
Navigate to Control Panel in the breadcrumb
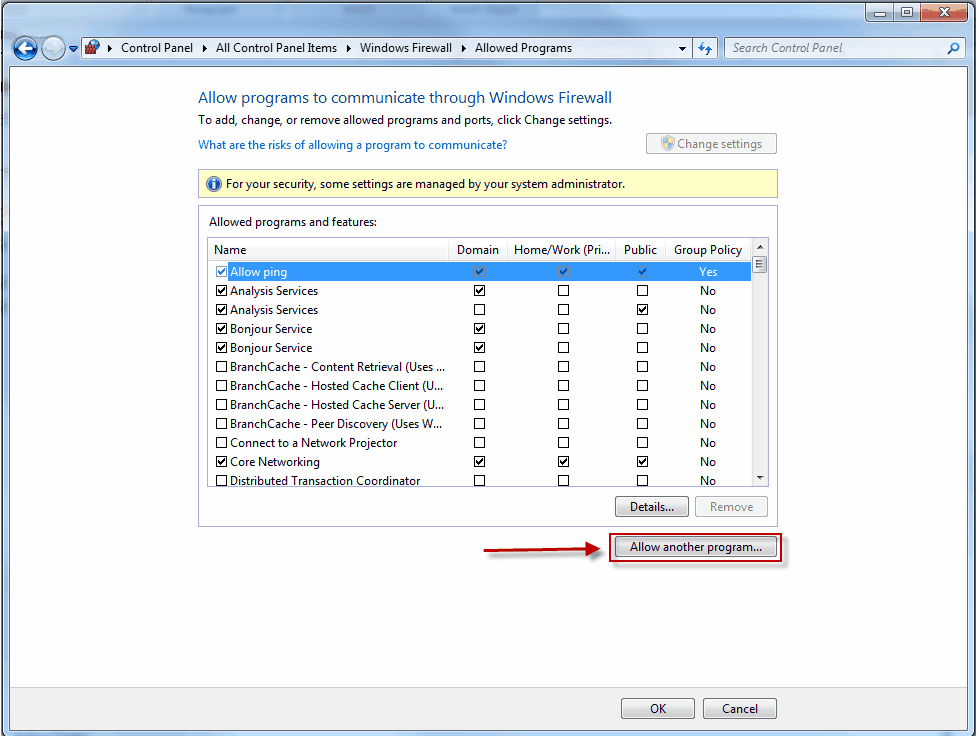click(x=157, y=48)
